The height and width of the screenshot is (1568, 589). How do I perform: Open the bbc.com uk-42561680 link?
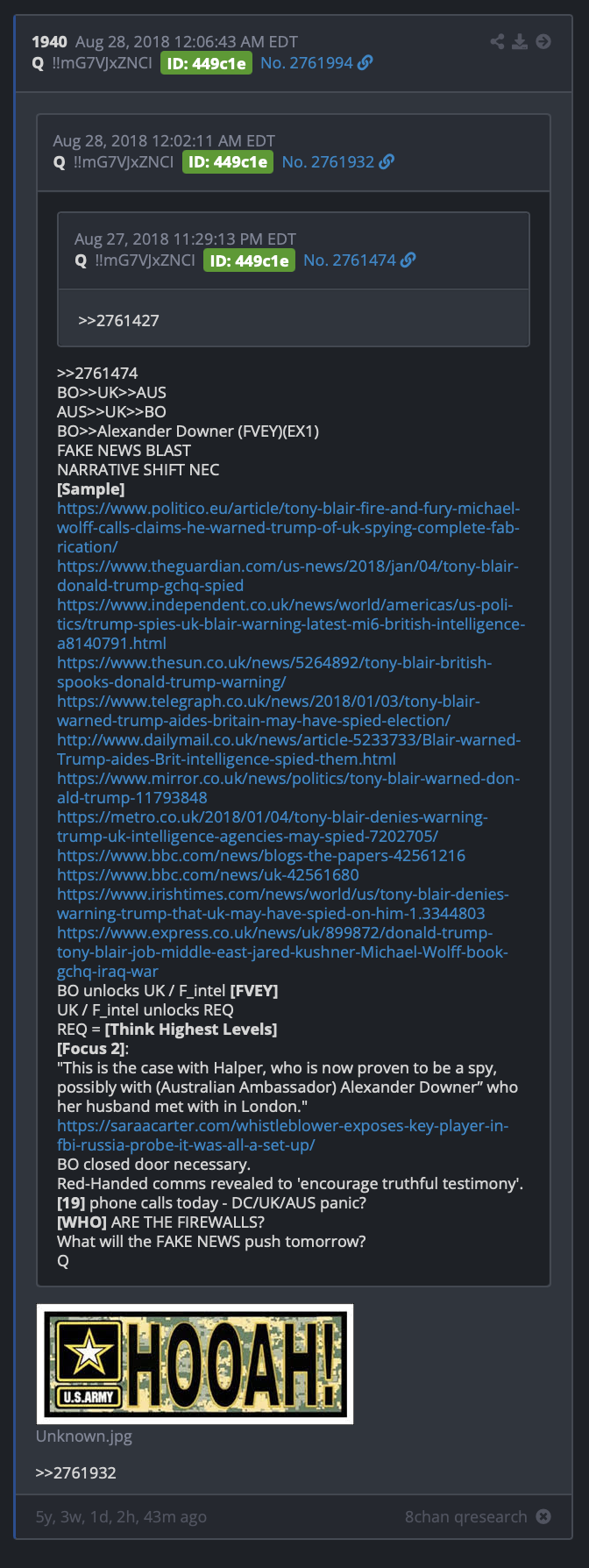click(208, 874)
